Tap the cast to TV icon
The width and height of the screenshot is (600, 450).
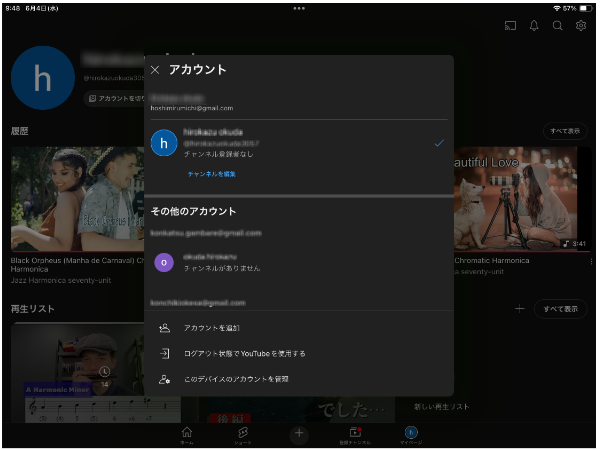[x=510, y=26]
